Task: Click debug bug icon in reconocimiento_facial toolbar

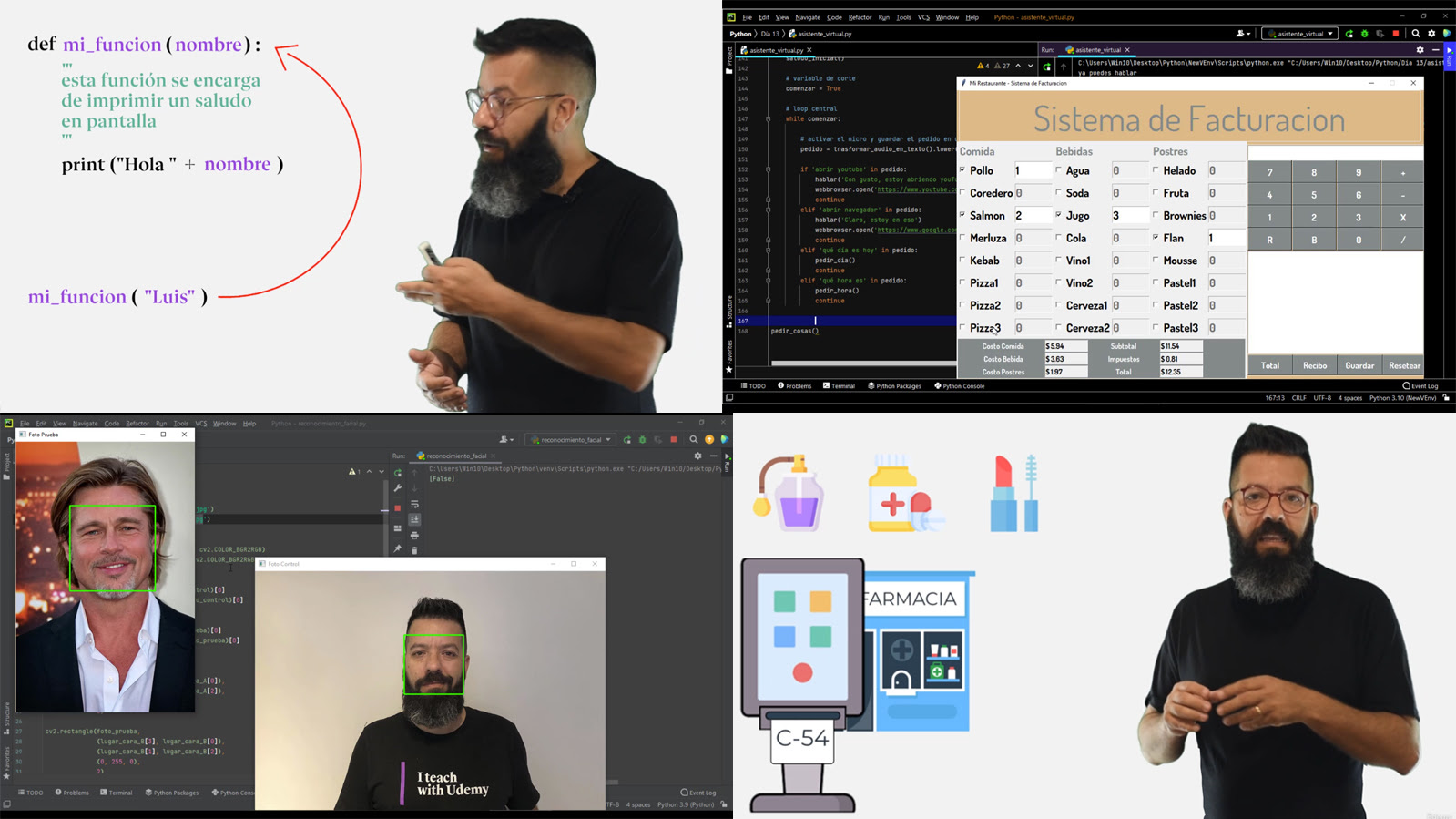Action: (642, 440)
